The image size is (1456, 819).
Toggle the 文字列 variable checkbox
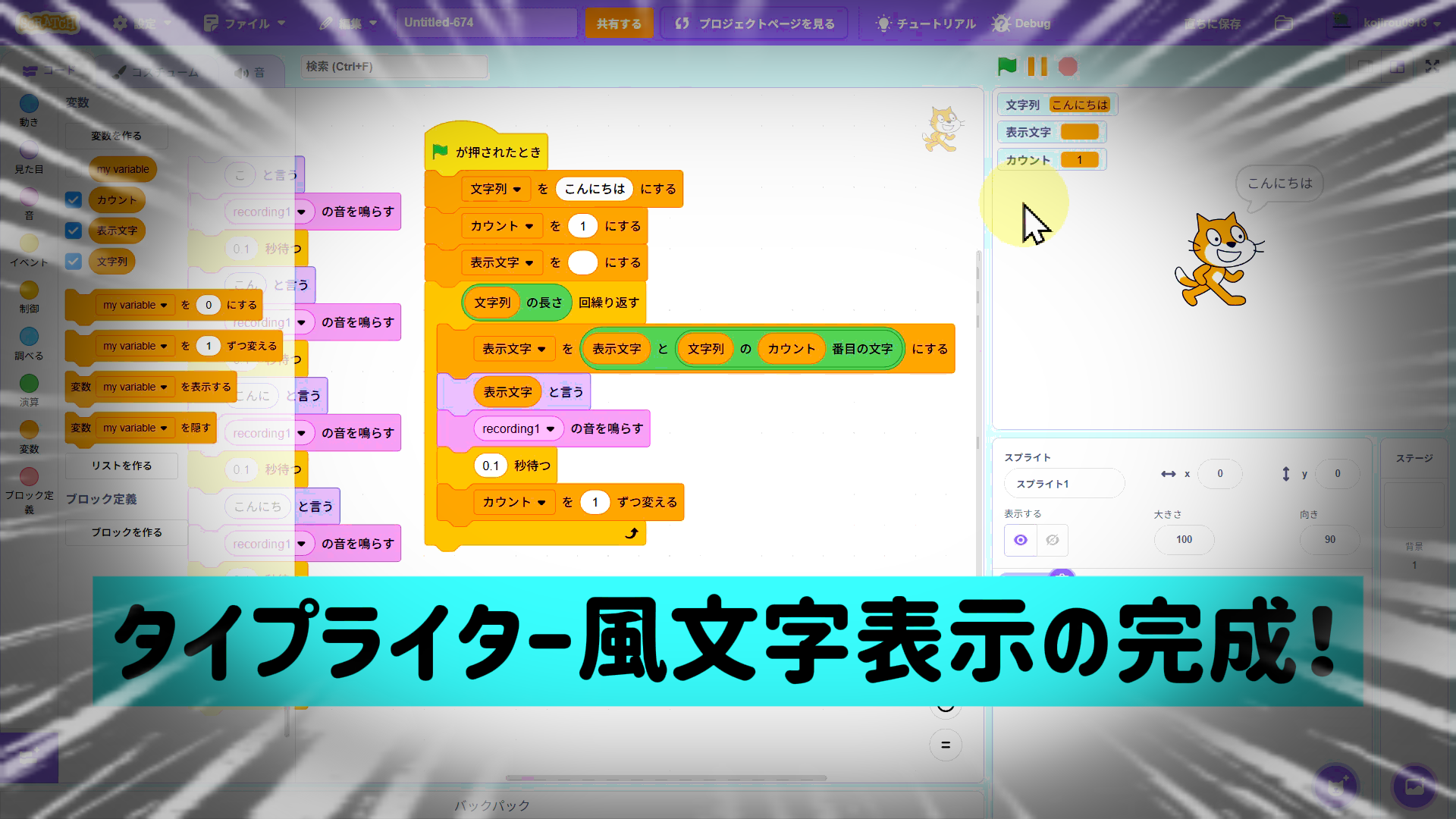tap(74, 262)
